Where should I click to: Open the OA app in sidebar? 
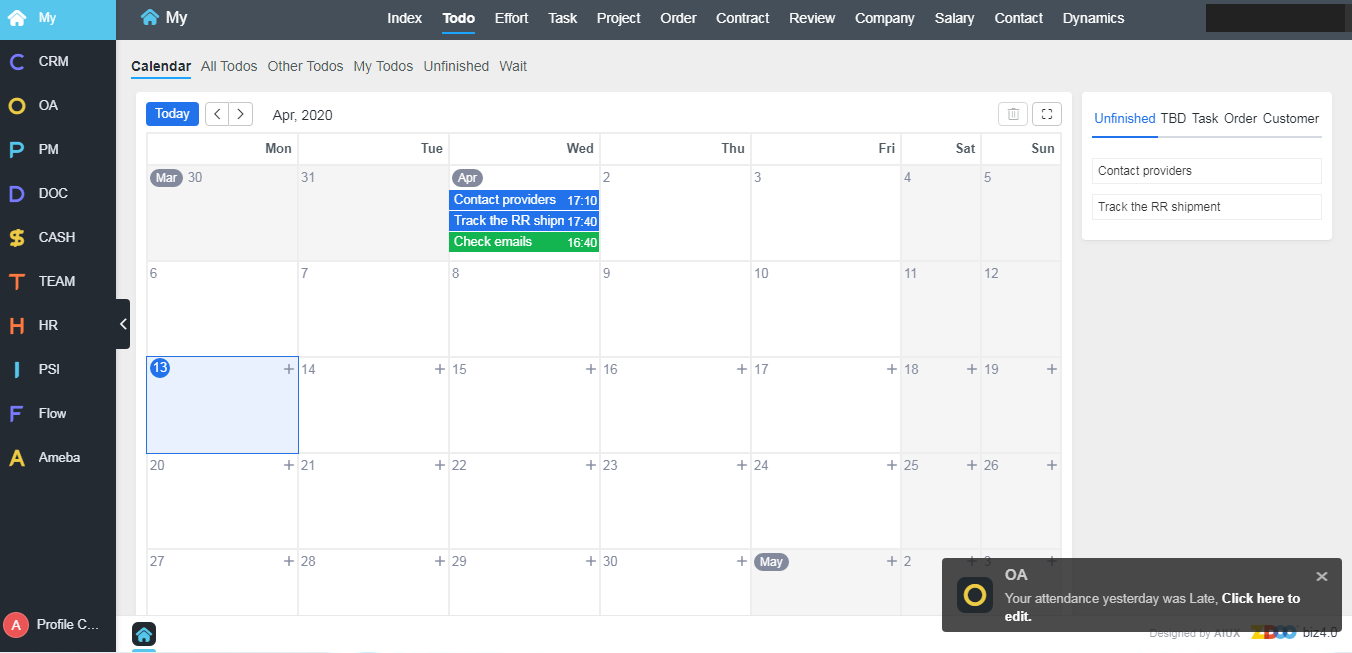point(58,105)
